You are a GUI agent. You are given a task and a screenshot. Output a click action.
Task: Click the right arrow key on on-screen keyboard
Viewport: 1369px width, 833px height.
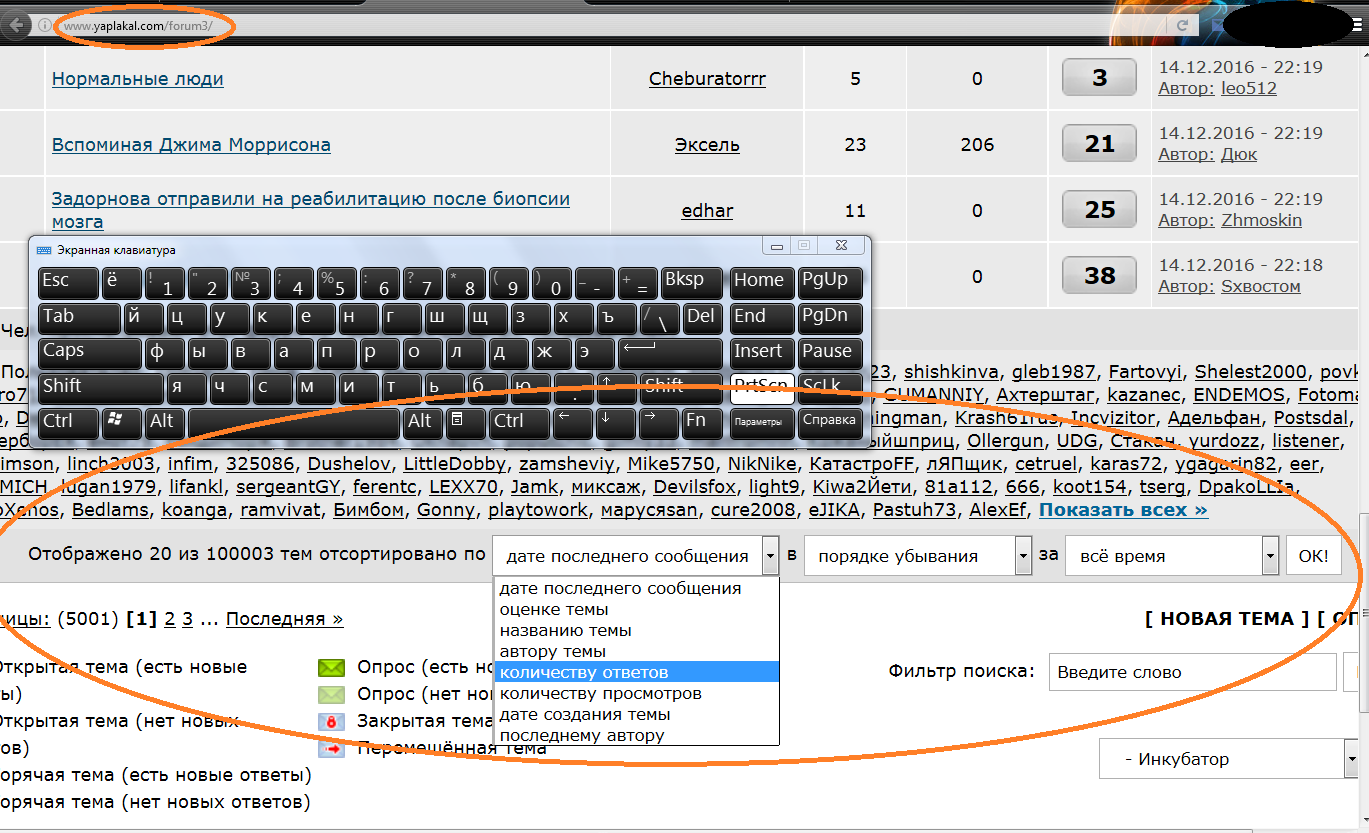(x=660, y=423)
